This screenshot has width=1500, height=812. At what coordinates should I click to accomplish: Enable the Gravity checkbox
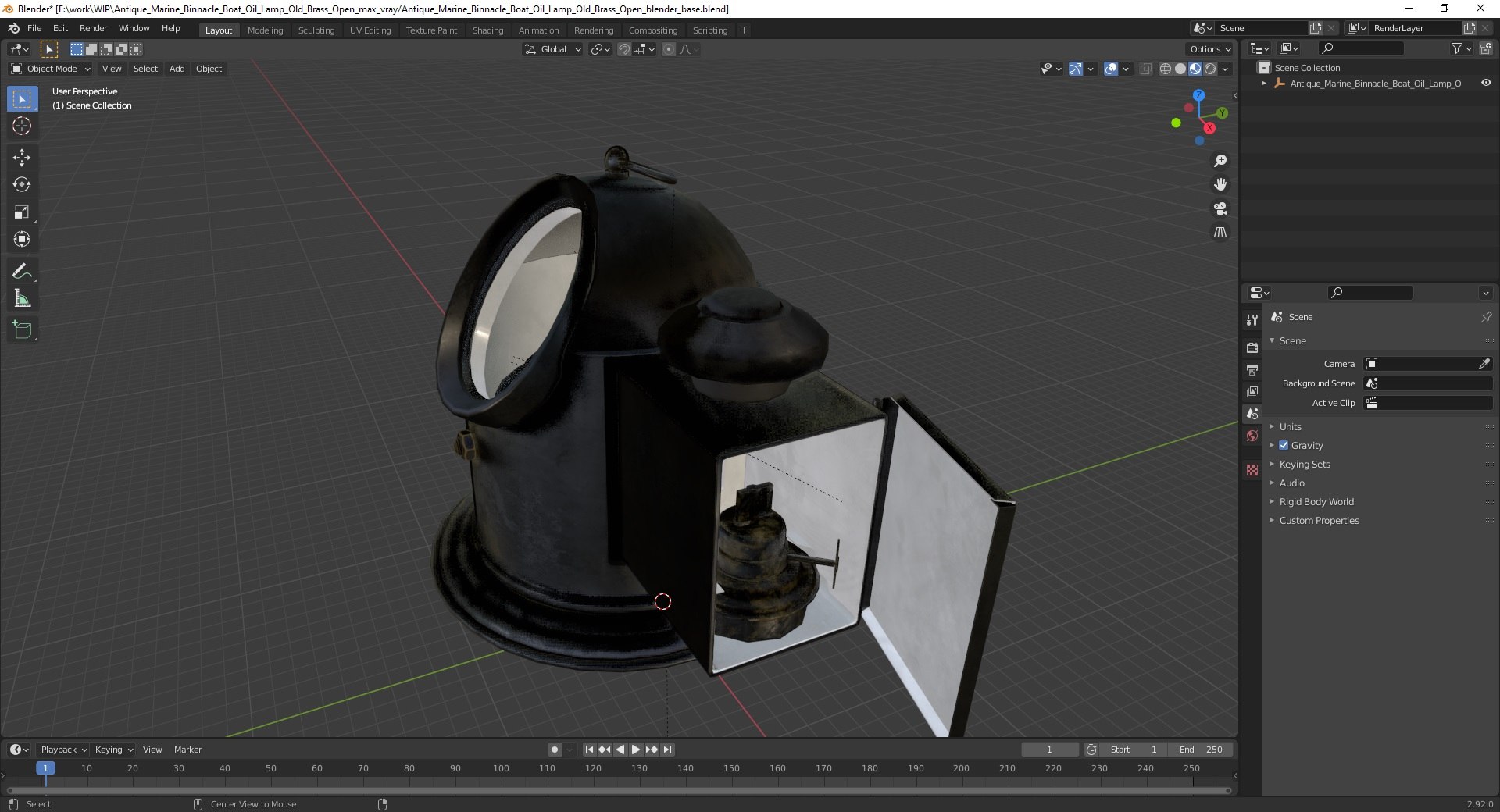click(x=1284, y=445)
